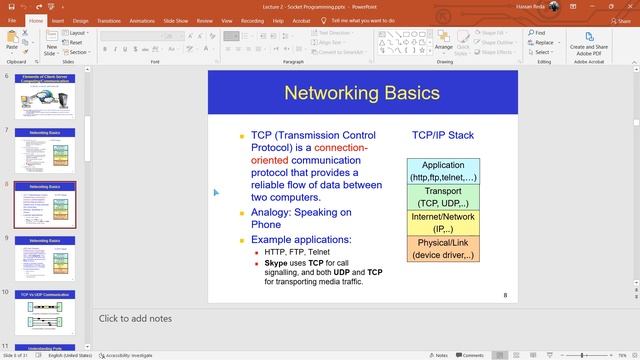Click the Quick Styles icon

[x=463, y=37]
